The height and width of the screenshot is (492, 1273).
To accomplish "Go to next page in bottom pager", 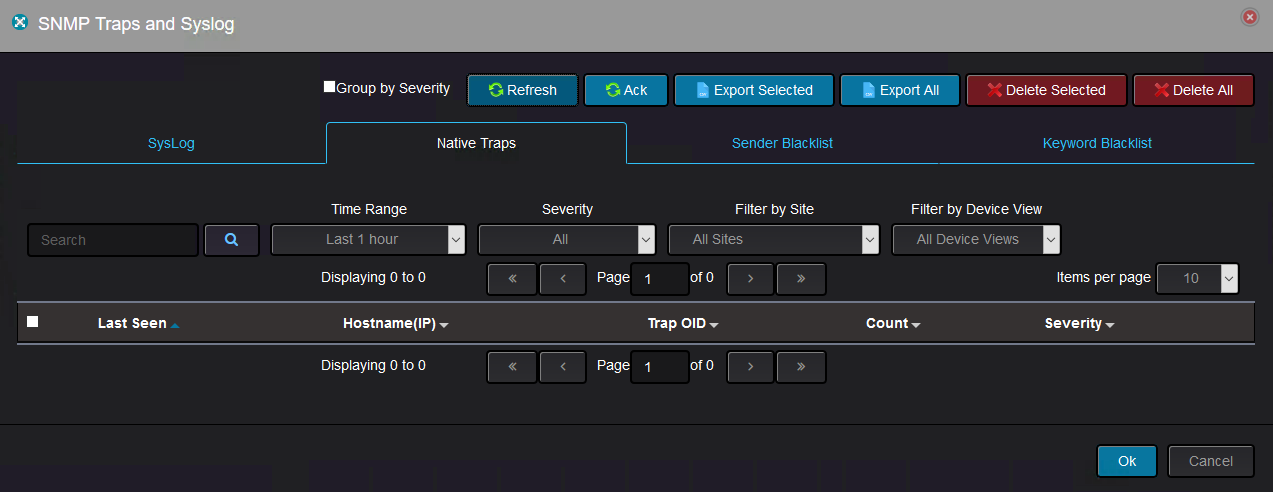I will tap(751, 367).
